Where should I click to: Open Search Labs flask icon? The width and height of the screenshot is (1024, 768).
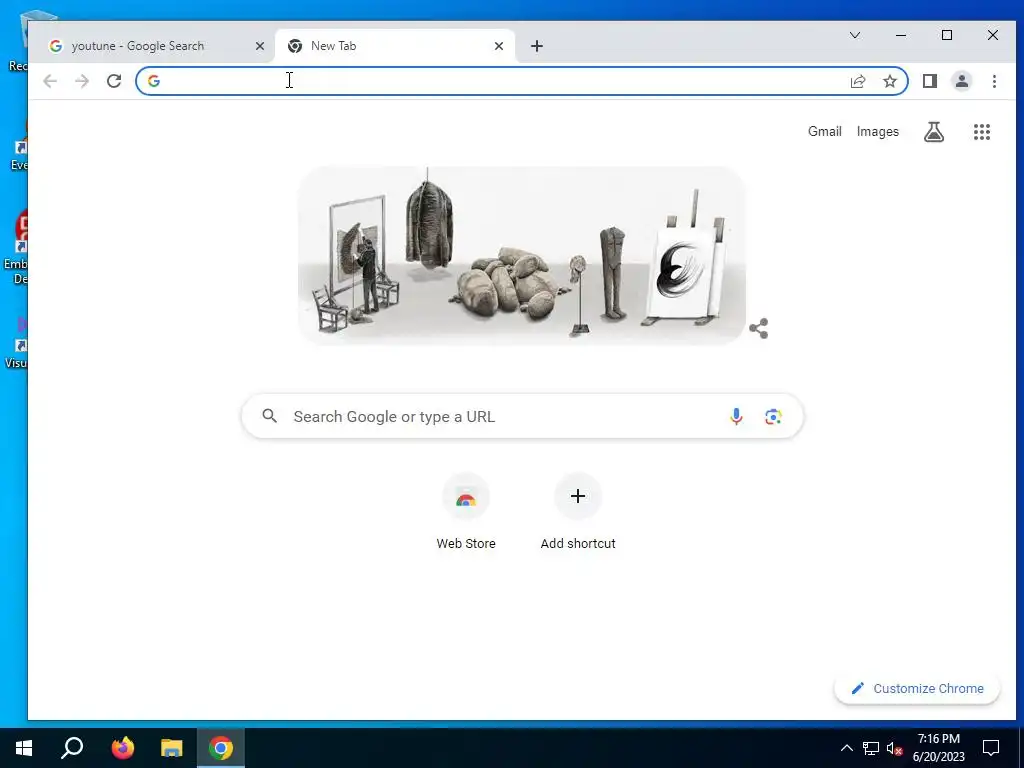[x=934, y=132]
